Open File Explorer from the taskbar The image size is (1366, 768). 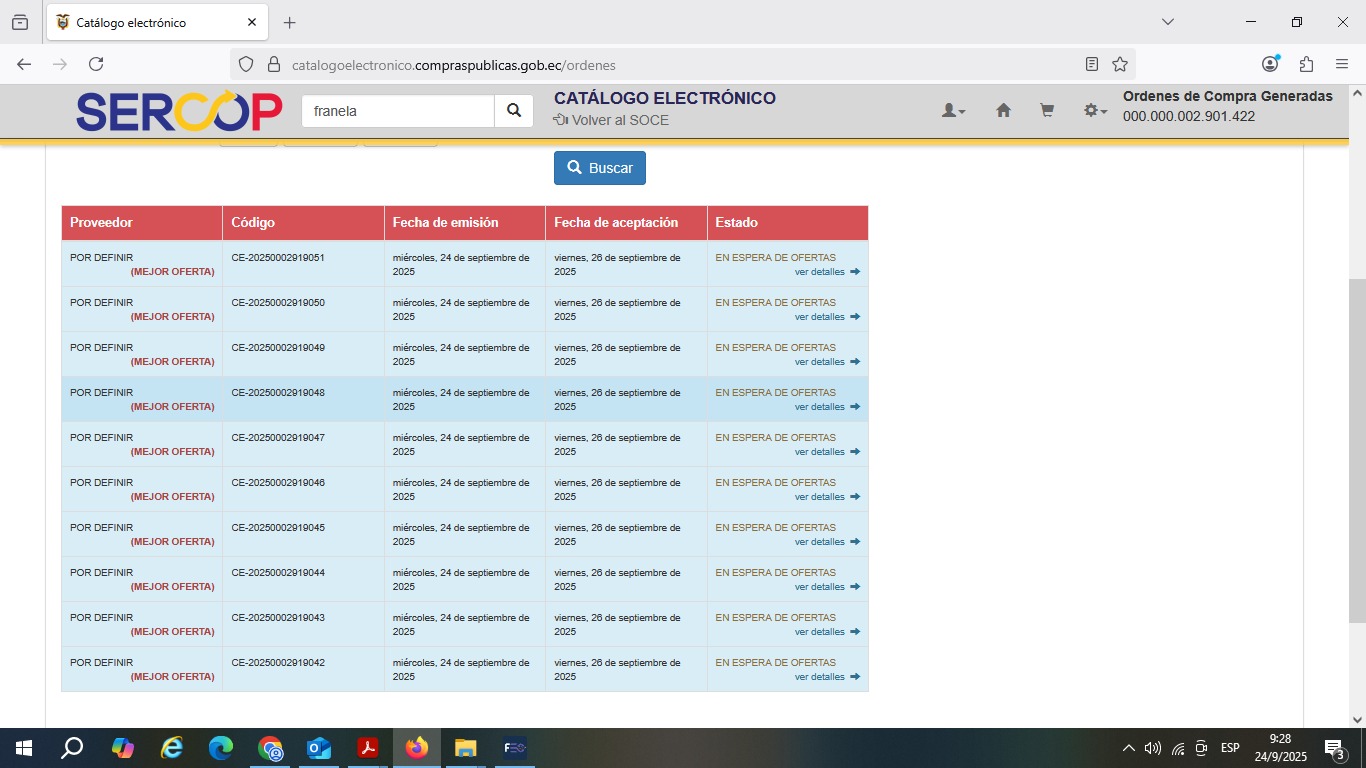point(465,748)
